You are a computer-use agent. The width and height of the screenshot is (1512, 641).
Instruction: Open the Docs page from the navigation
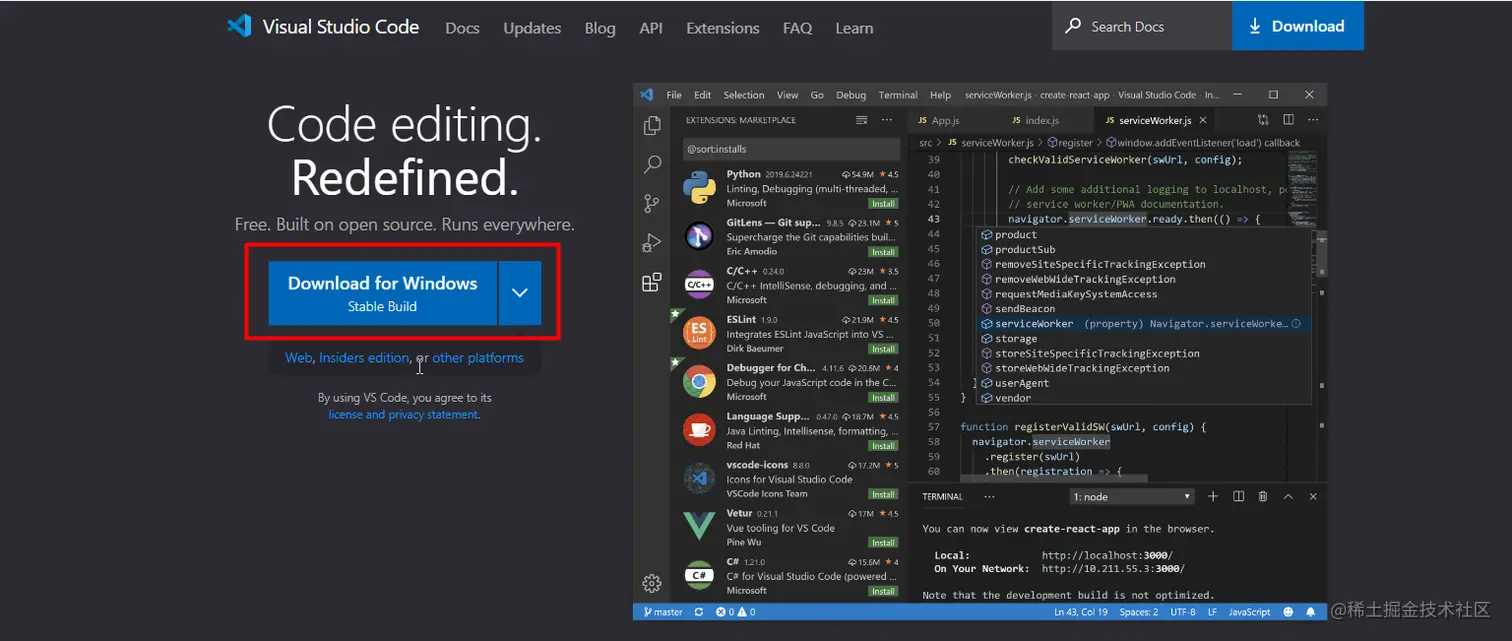[462, 28]
